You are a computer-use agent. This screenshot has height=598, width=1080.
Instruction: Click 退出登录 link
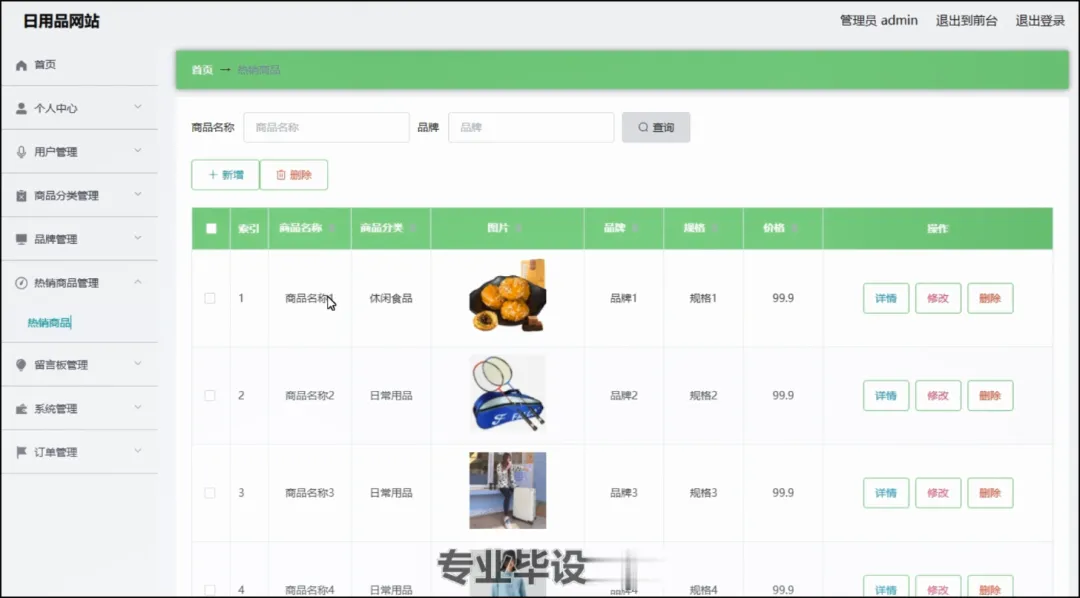1040,21
